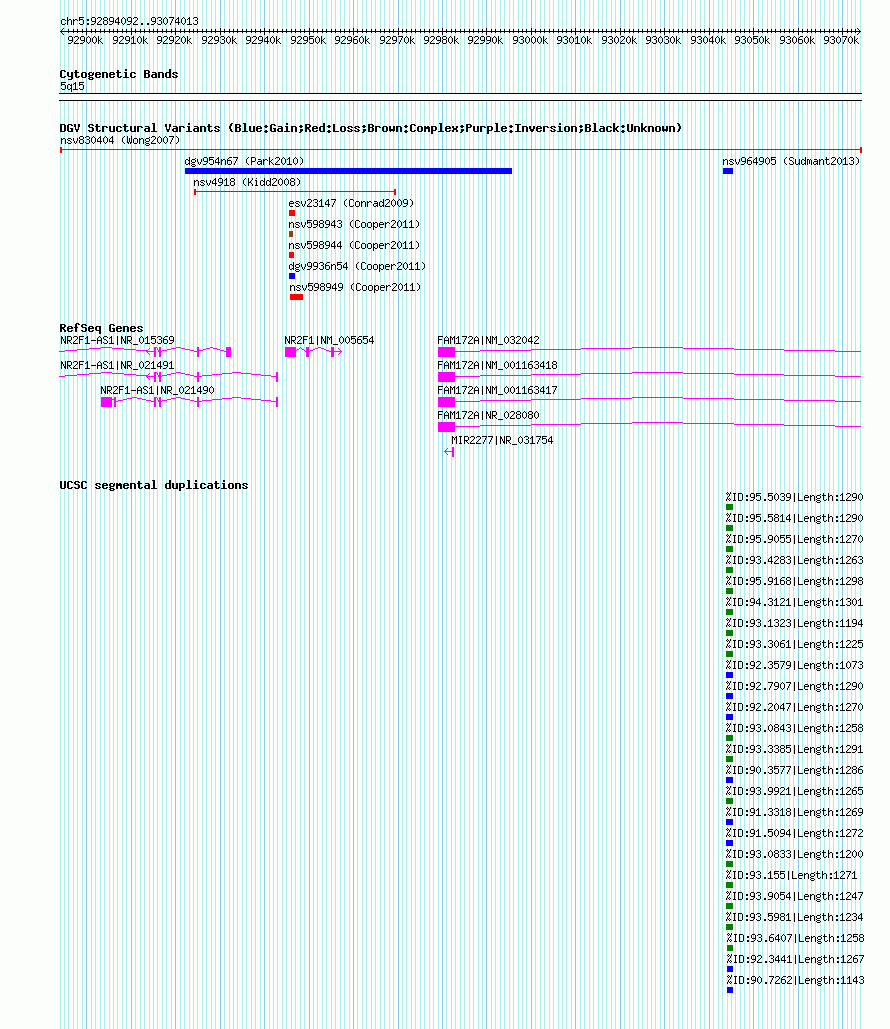
Task: Select transcript label FAM172A|NM_001163418
Action: coord(498,366)
